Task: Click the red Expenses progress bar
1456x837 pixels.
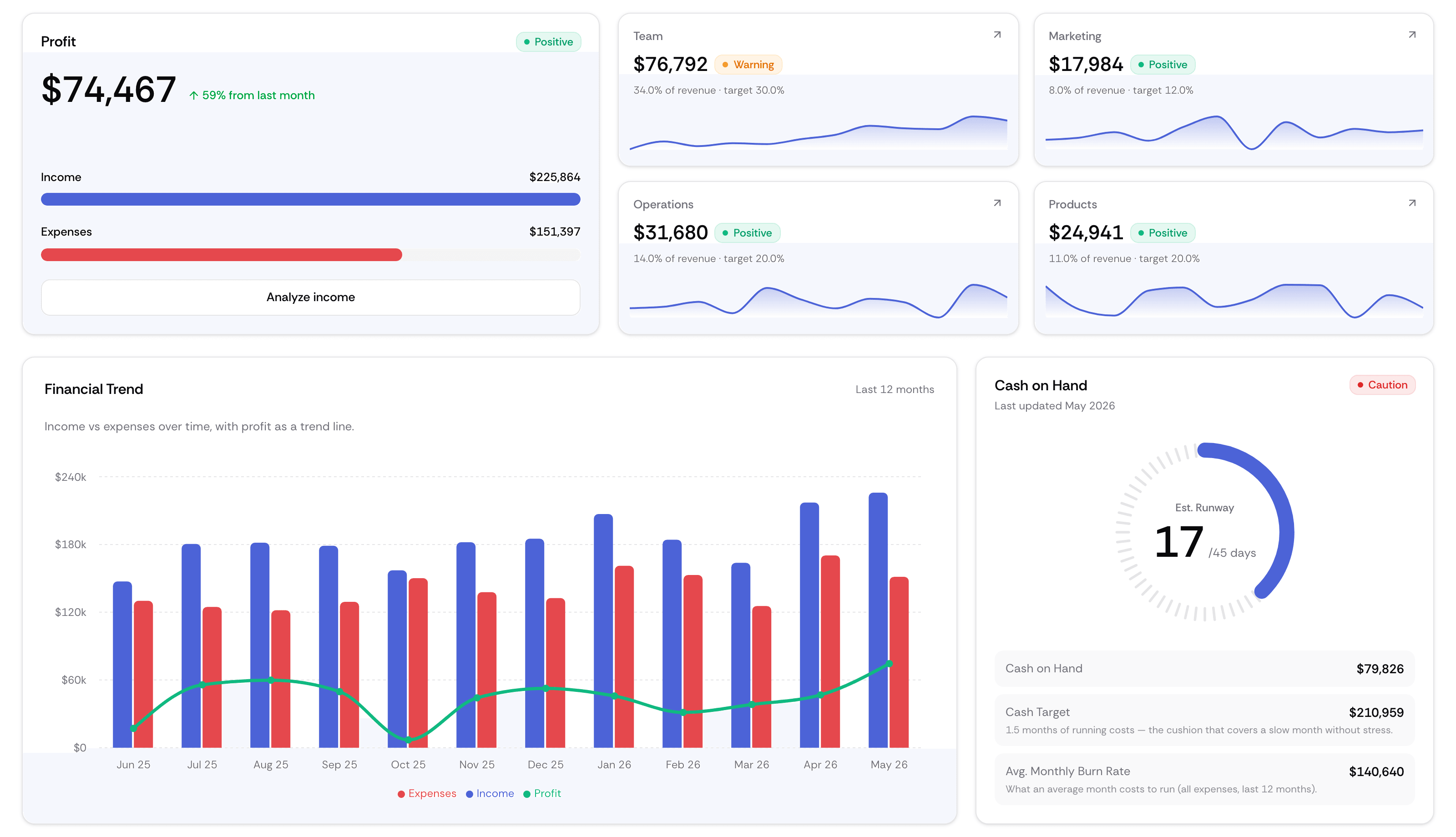Action: (221, 255)
